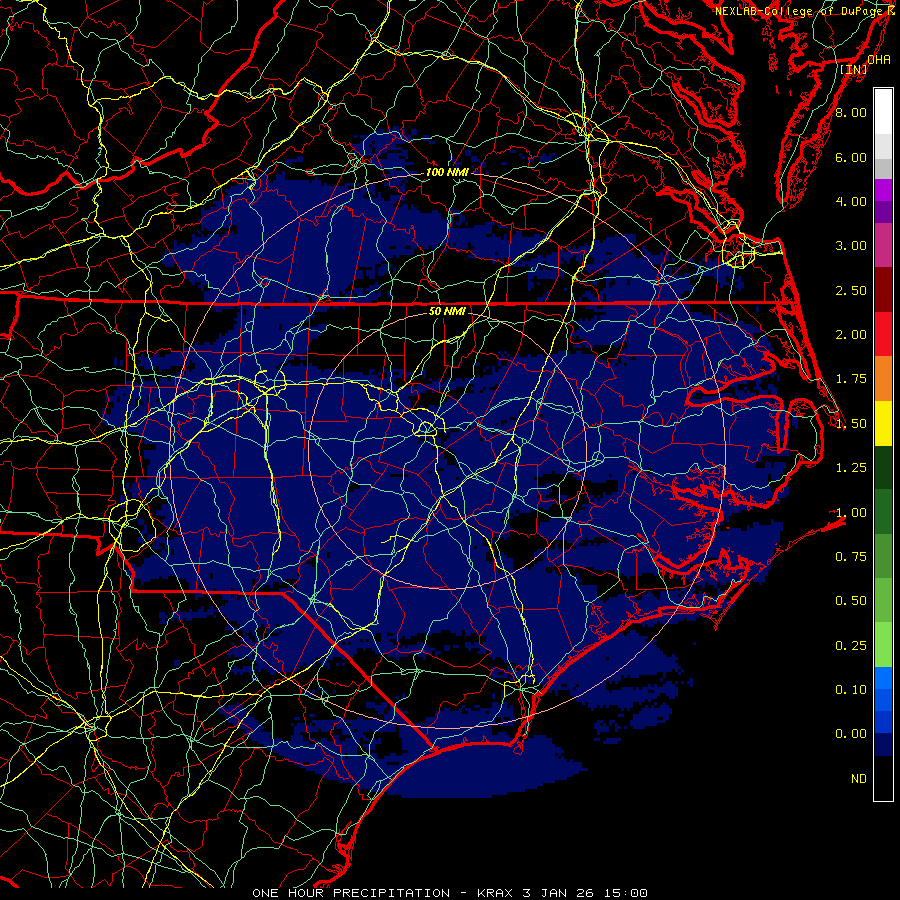Click the 2.00 legend value
The height and width of the screenshot is (900, 900).
tap(851, 335)
